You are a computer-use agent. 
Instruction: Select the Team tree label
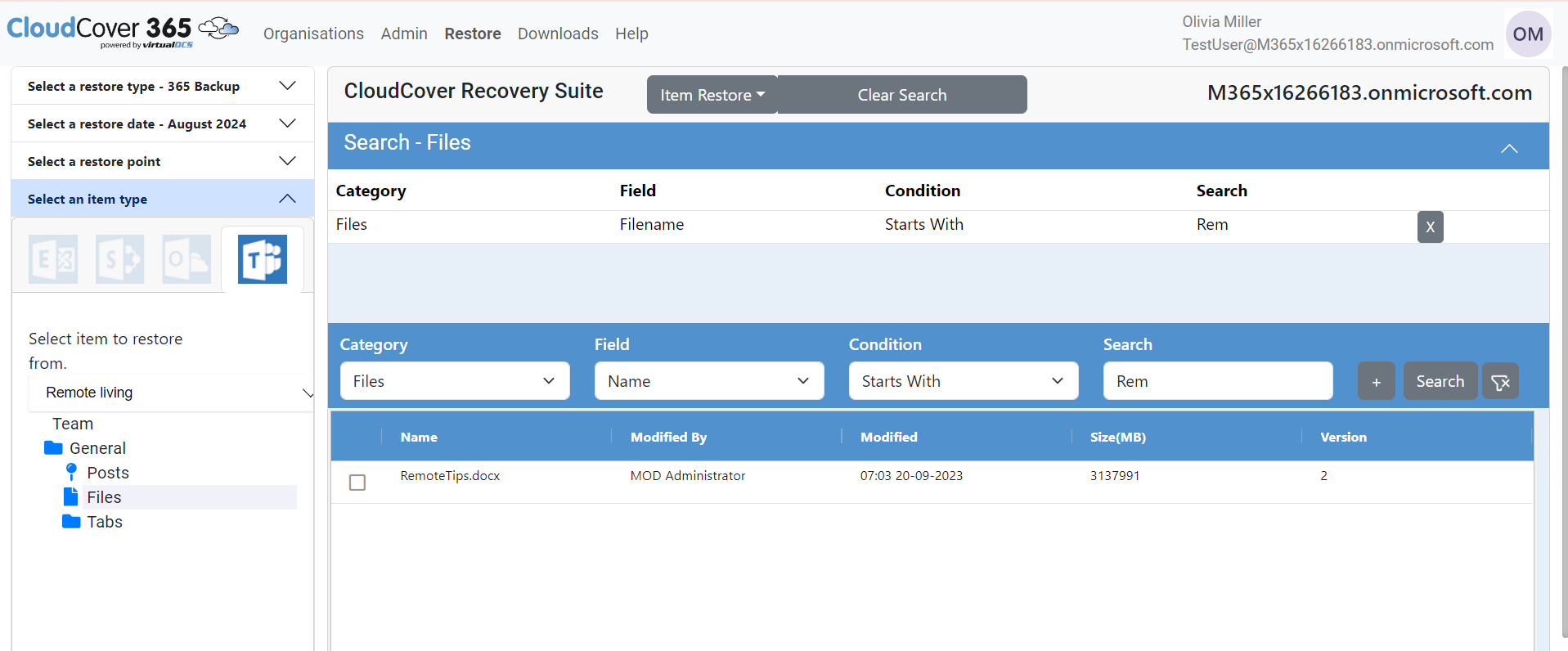(73, 424)
